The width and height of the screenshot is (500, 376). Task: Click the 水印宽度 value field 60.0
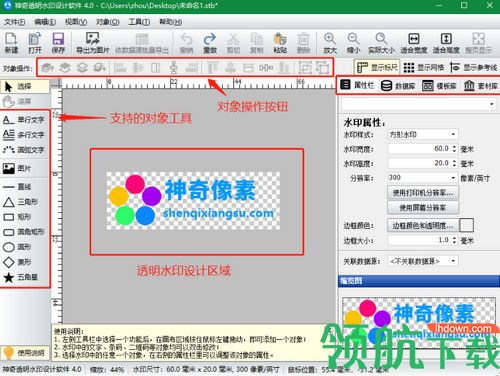(419, 149)
